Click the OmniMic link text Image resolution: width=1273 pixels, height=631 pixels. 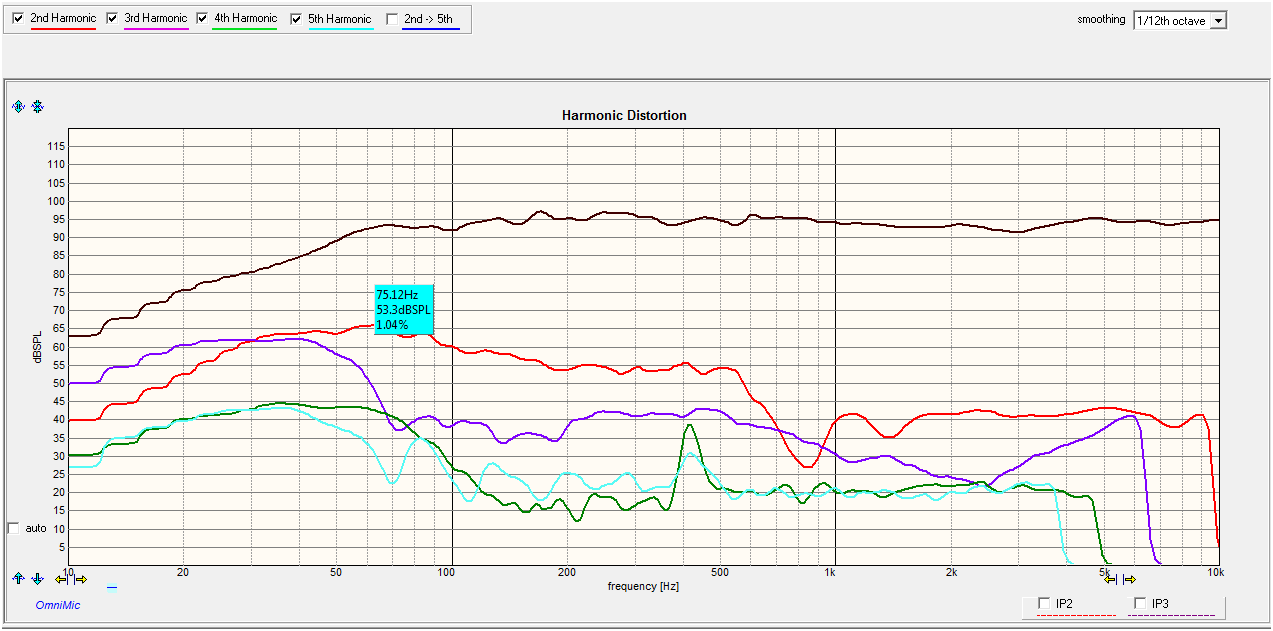click(58, 605)
